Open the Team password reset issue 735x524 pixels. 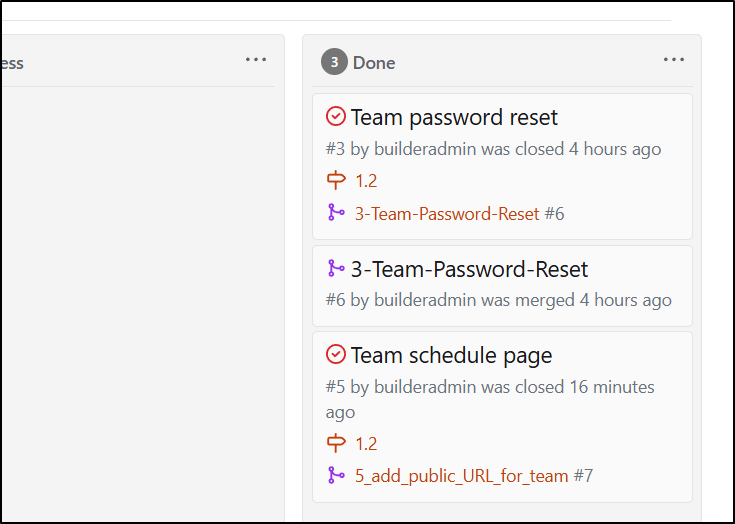coord(454,117)
